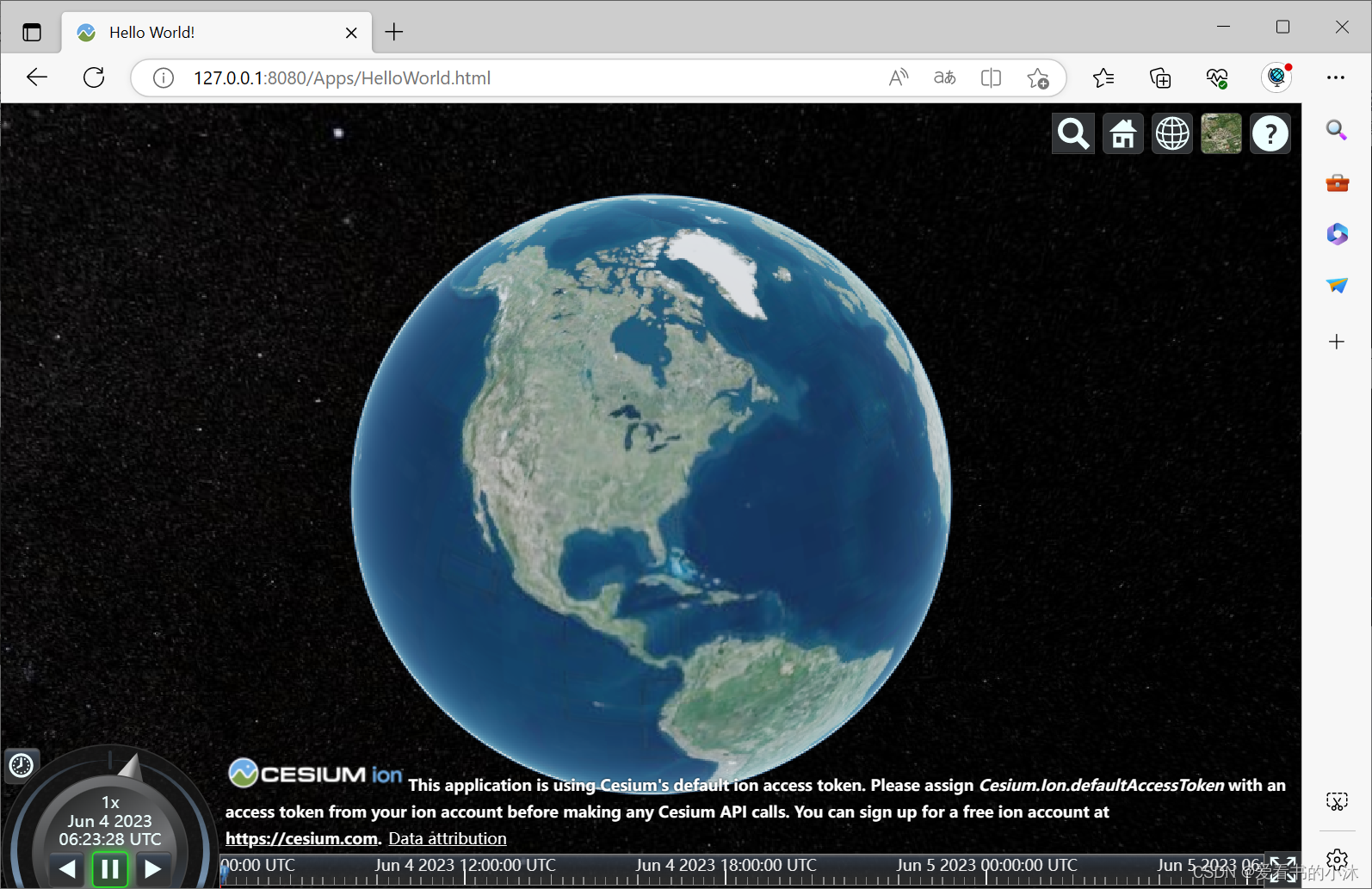Open the scene mode globe picker
Viewport: 1372px width, 889px height.
coord(1172,133)
